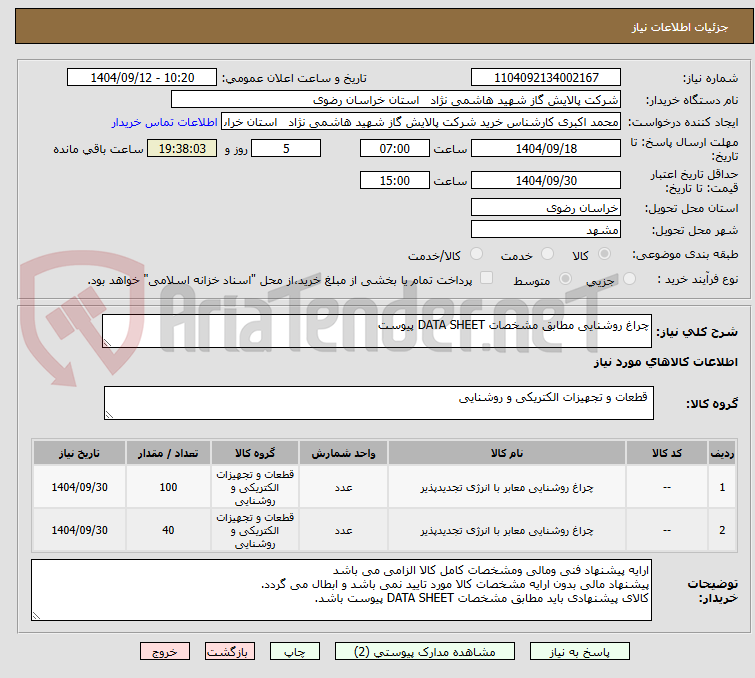Click the validity time 15:00 field
Screen dimensions: 755x678
click(394, 181)
